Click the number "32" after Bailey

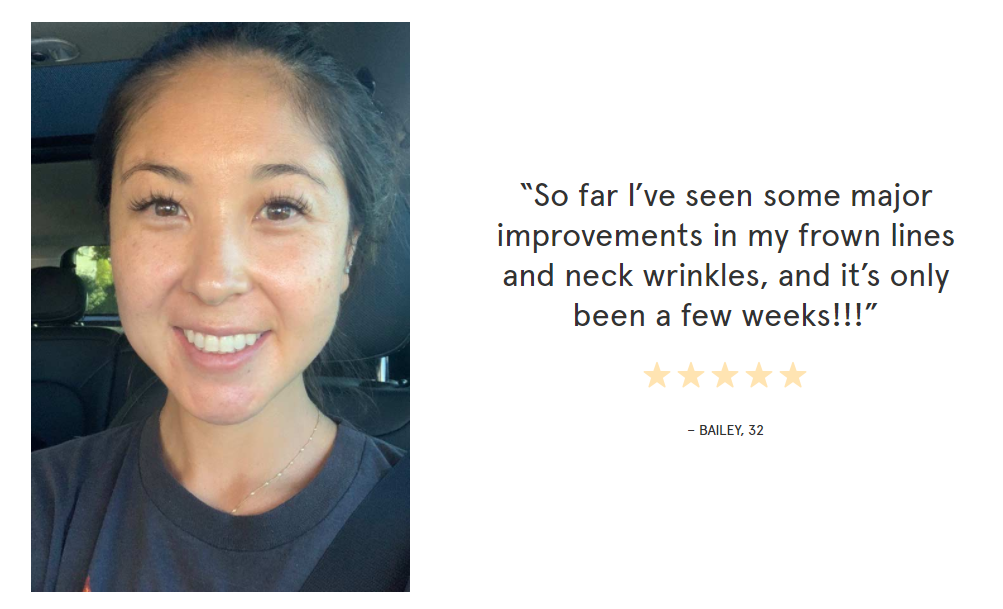pyautogui.click(x=756, y=431)
